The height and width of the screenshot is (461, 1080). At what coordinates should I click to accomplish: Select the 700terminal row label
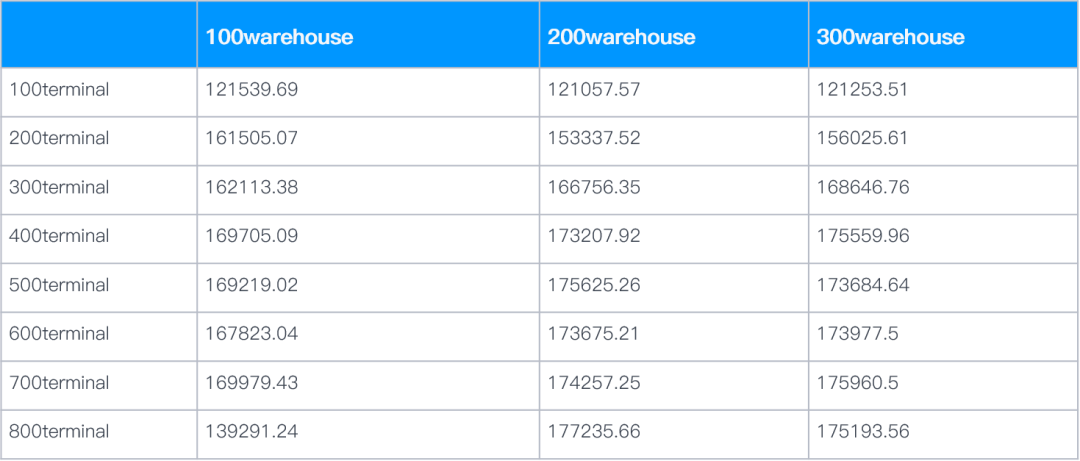coord(59,383)
